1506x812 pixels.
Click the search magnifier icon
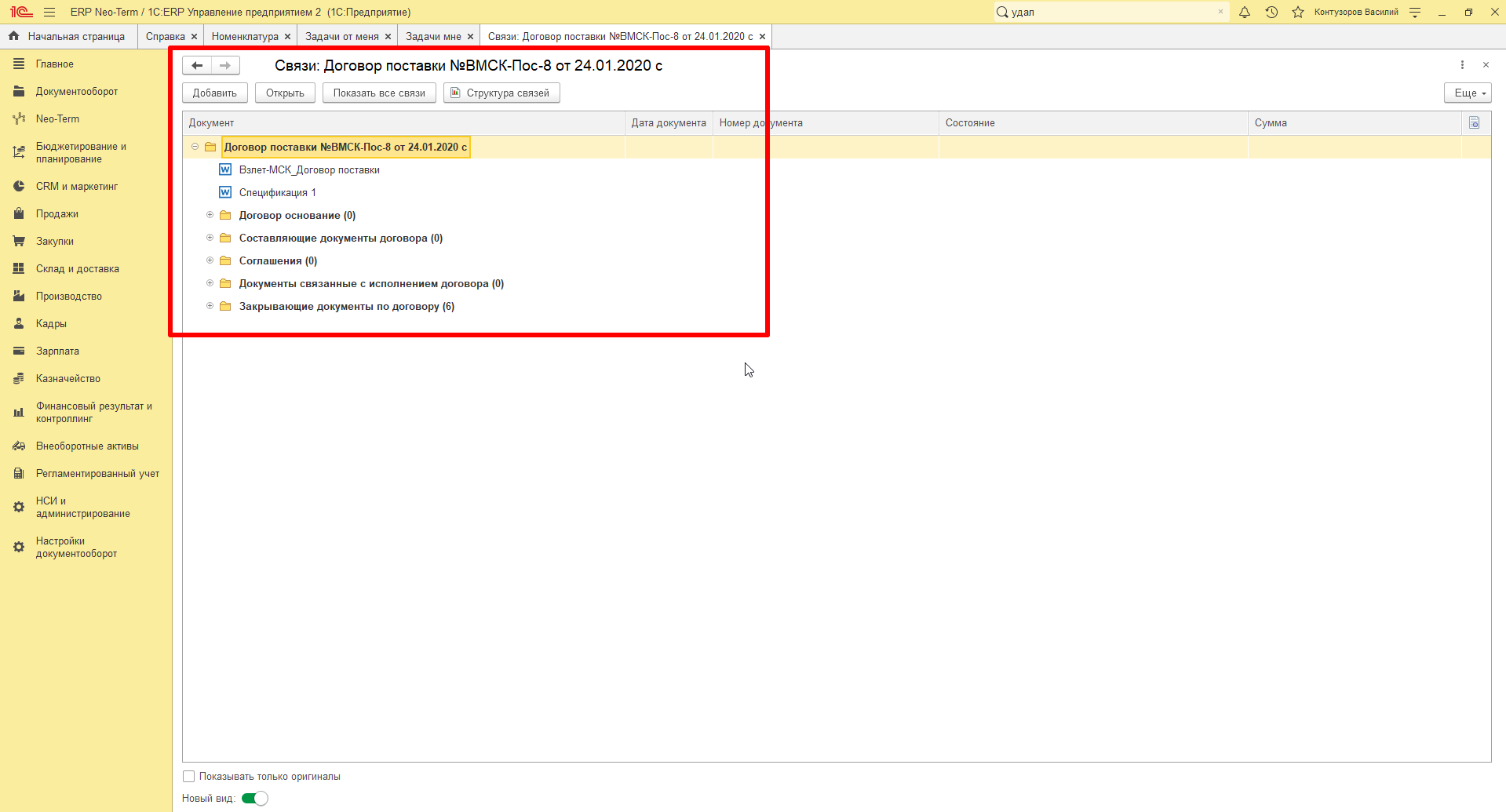[1002, 12]
